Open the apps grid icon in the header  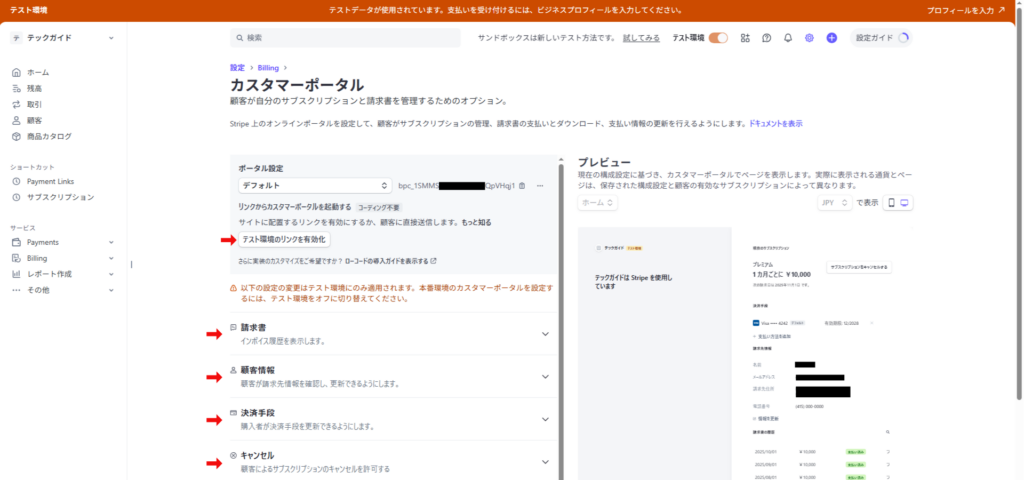point(745,38)
